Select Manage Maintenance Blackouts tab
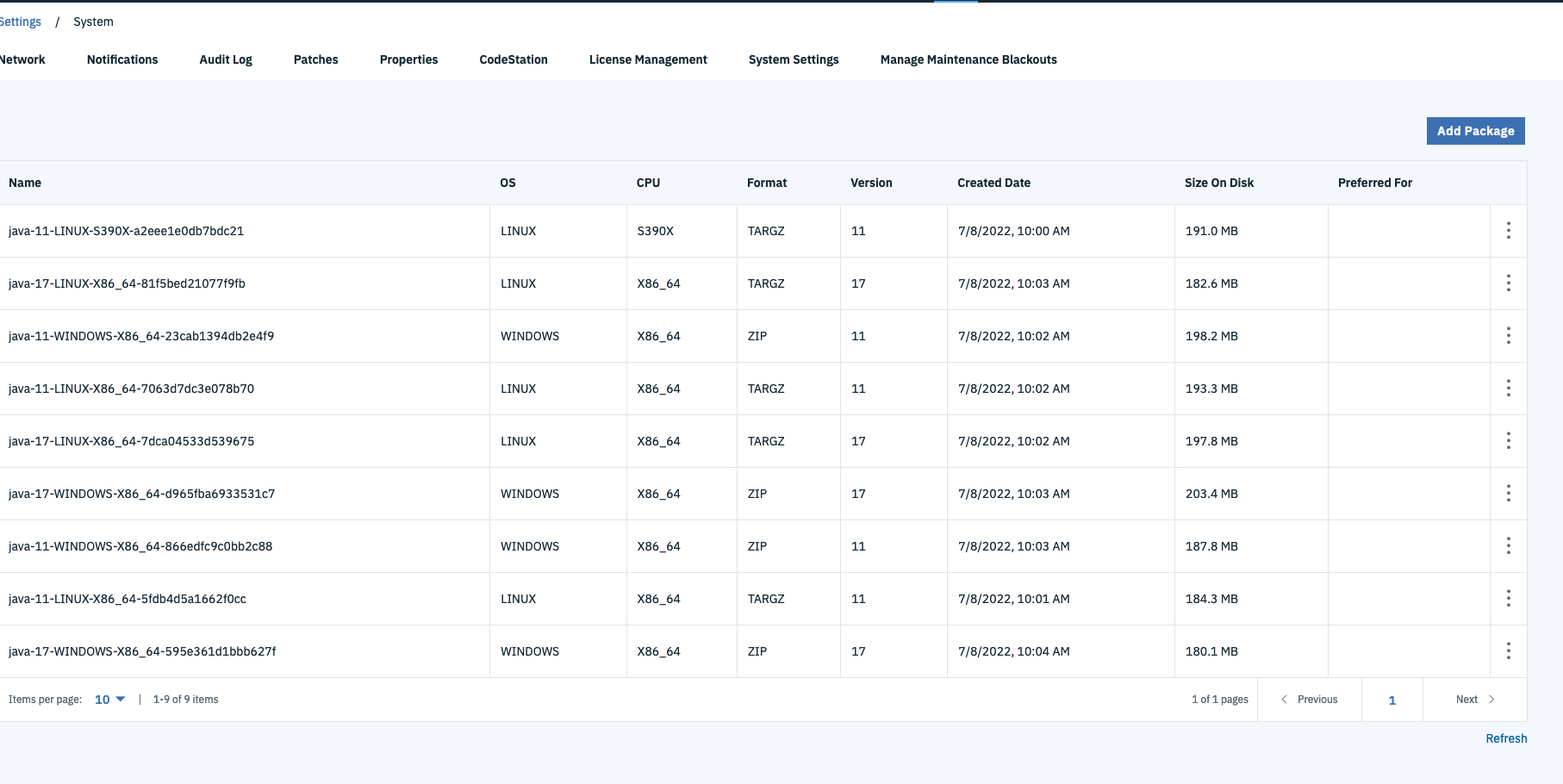This screenshot has width=1563, height=784. coord(968,59)
